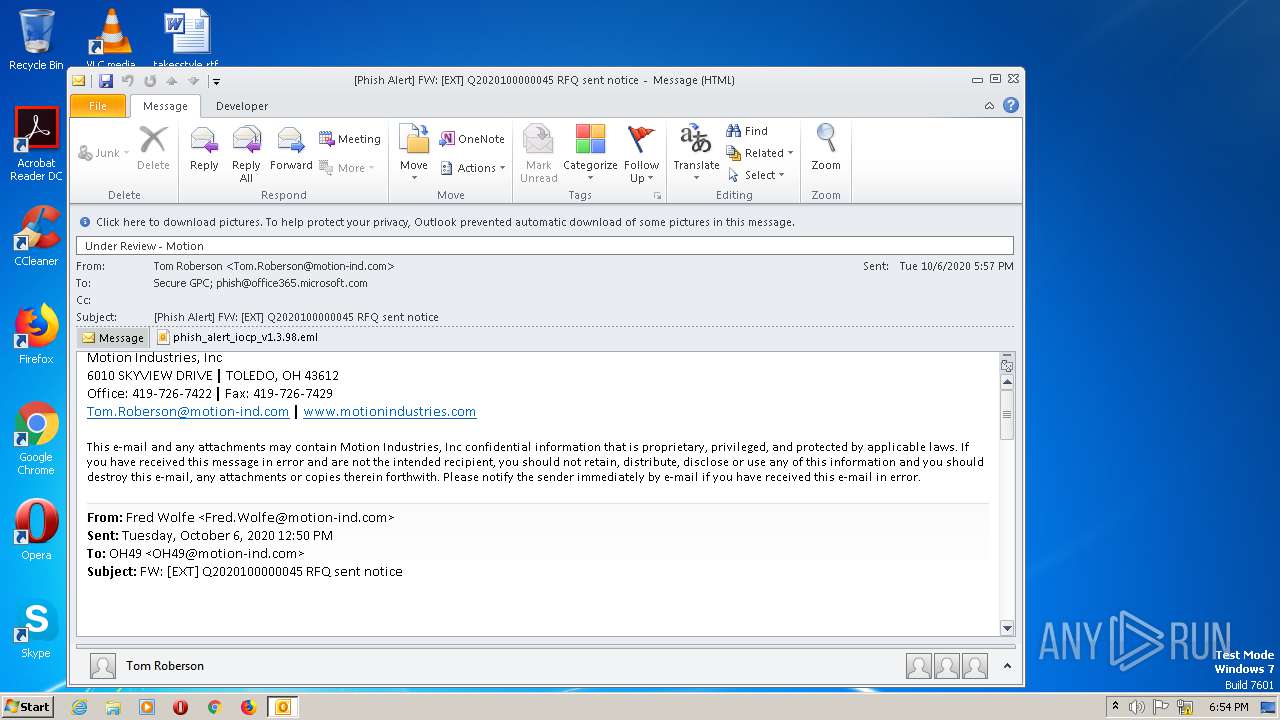Click the taskbar clock showing 6:54 PM
The width and height of the screenshot is (1280, 720).
[1228, 707]
